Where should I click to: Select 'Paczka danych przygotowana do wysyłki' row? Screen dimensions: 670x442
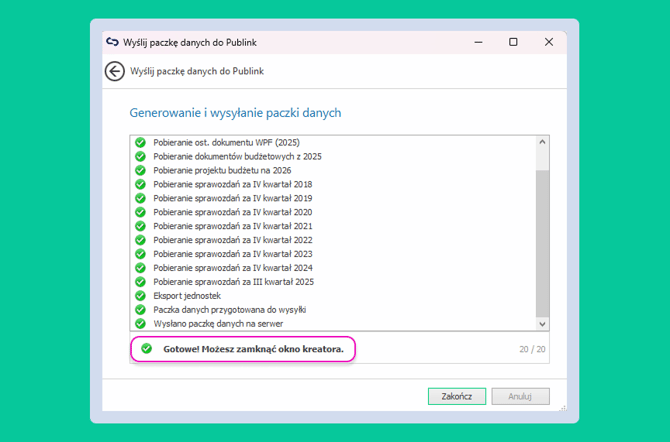click(229, 310)
